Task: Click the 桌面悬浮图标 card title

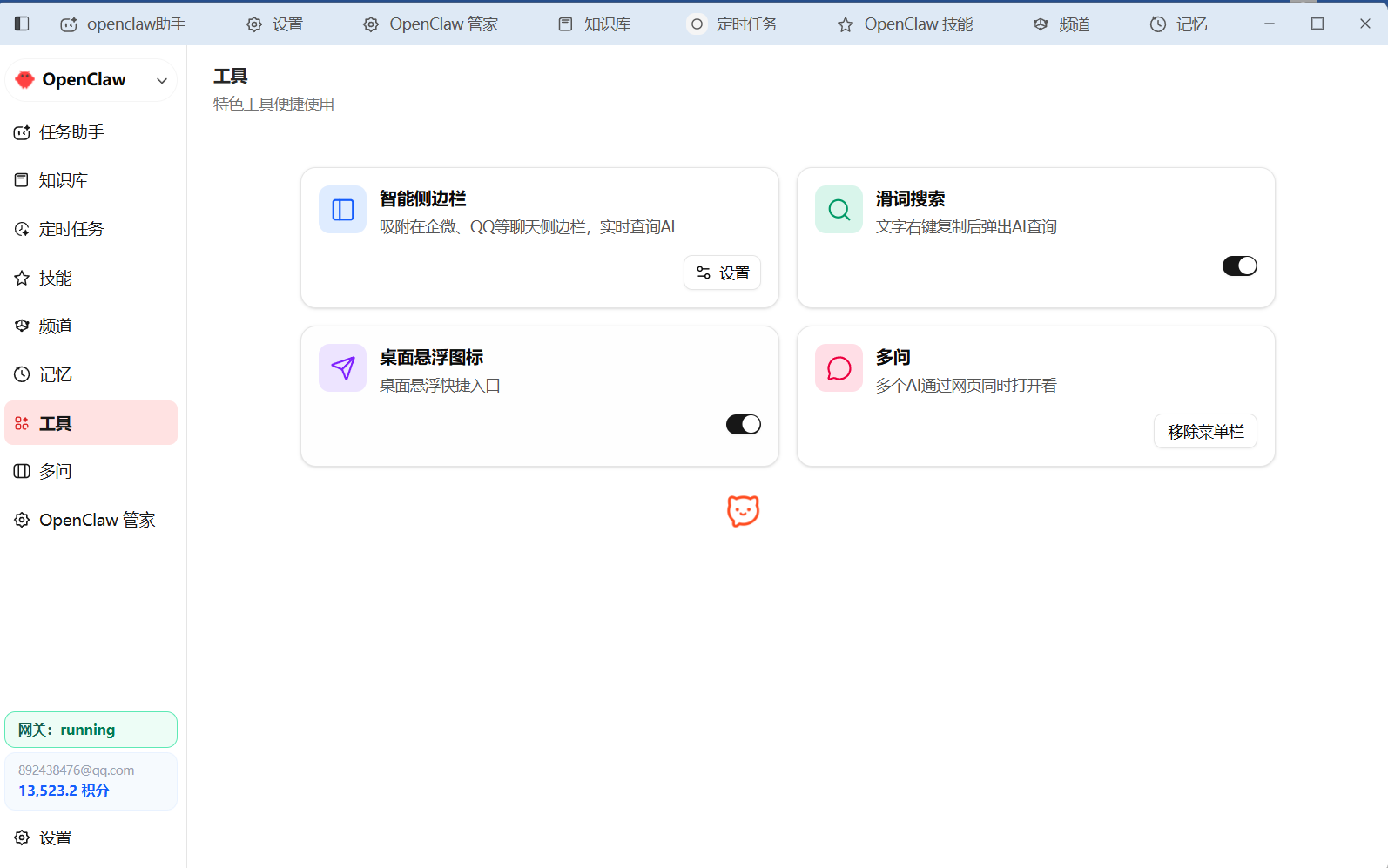Action: [432, 357]
